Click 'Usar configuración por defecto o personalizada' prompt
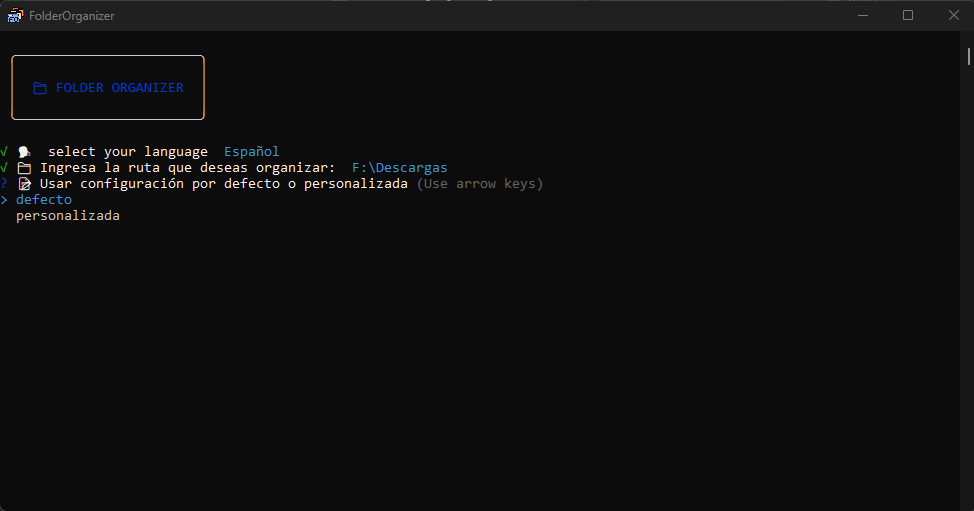 [224, 184]
